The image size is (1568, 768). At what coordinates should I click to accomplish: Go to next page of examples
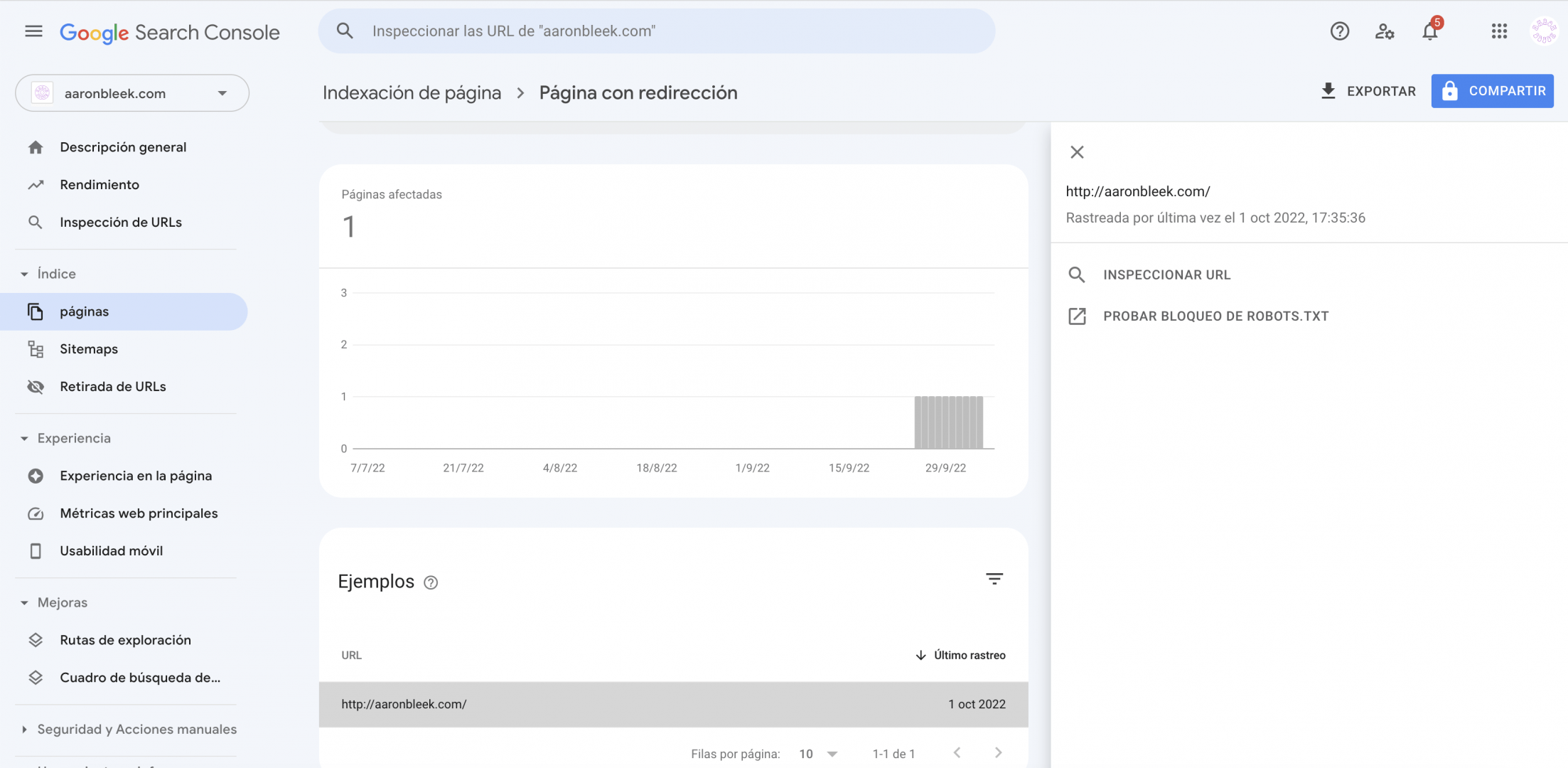click(998, 752)
